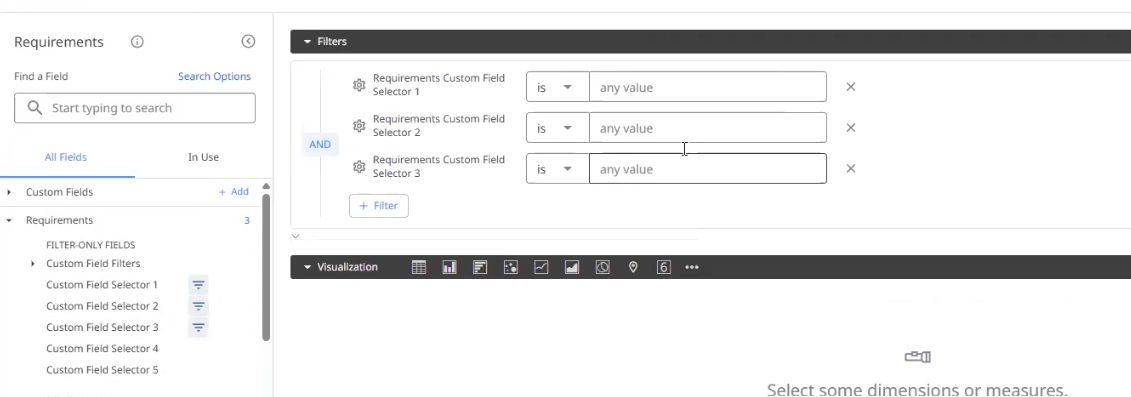Click the value field for Selector 2 filter
Screen dimensions: 1131x397
tap(708, 128)
